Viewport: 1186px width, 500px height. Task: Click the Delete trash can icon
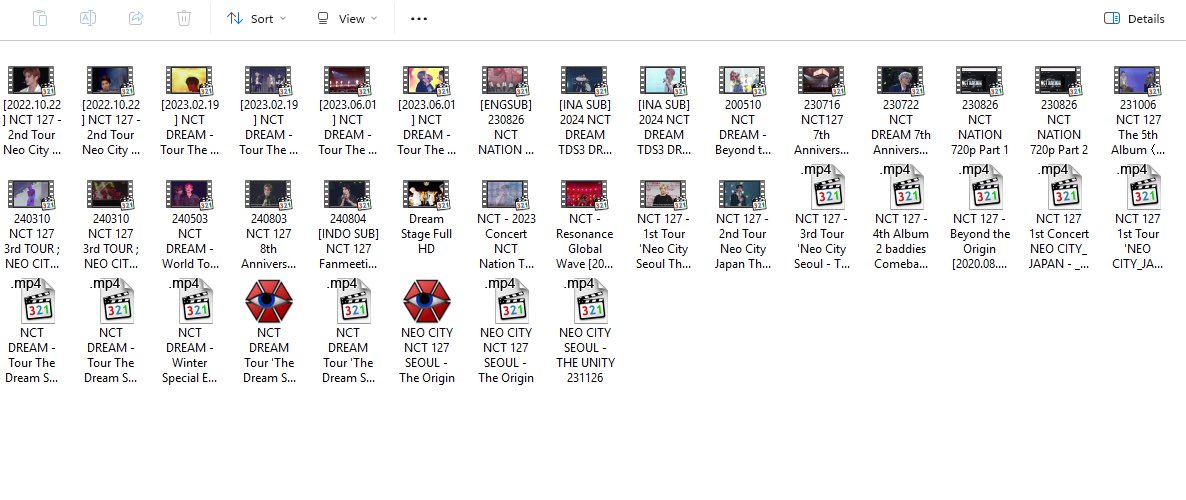point(184,18)
